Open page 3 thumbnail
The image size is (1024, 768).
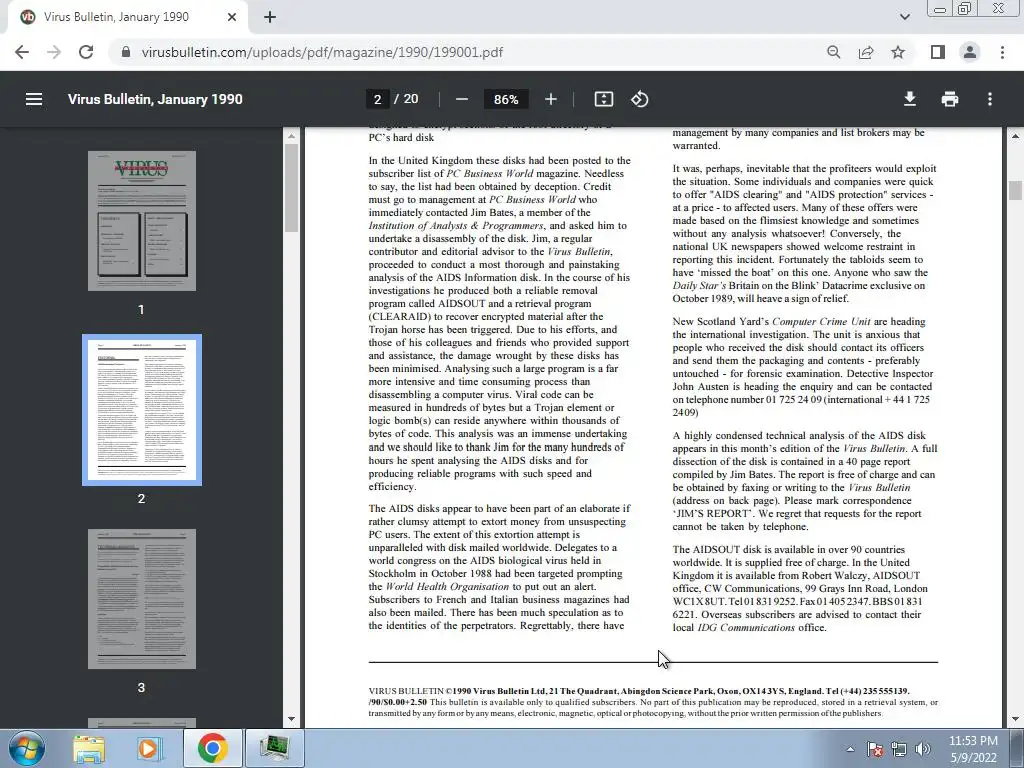(x=142, y=599)
